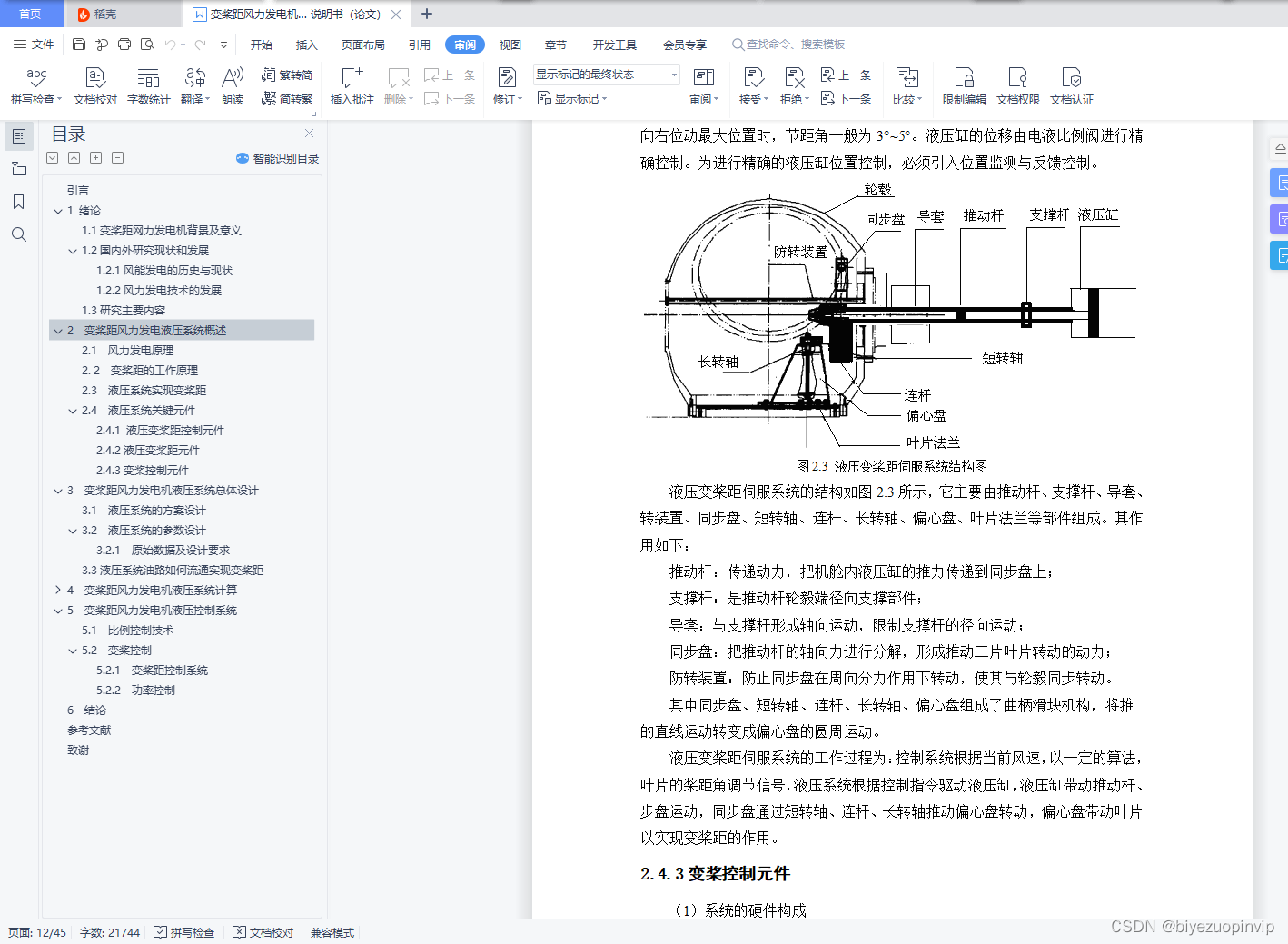Screen dimensions: 1288x944
Task: Select the bookmark icon in left sidebar
Action: 18,202
